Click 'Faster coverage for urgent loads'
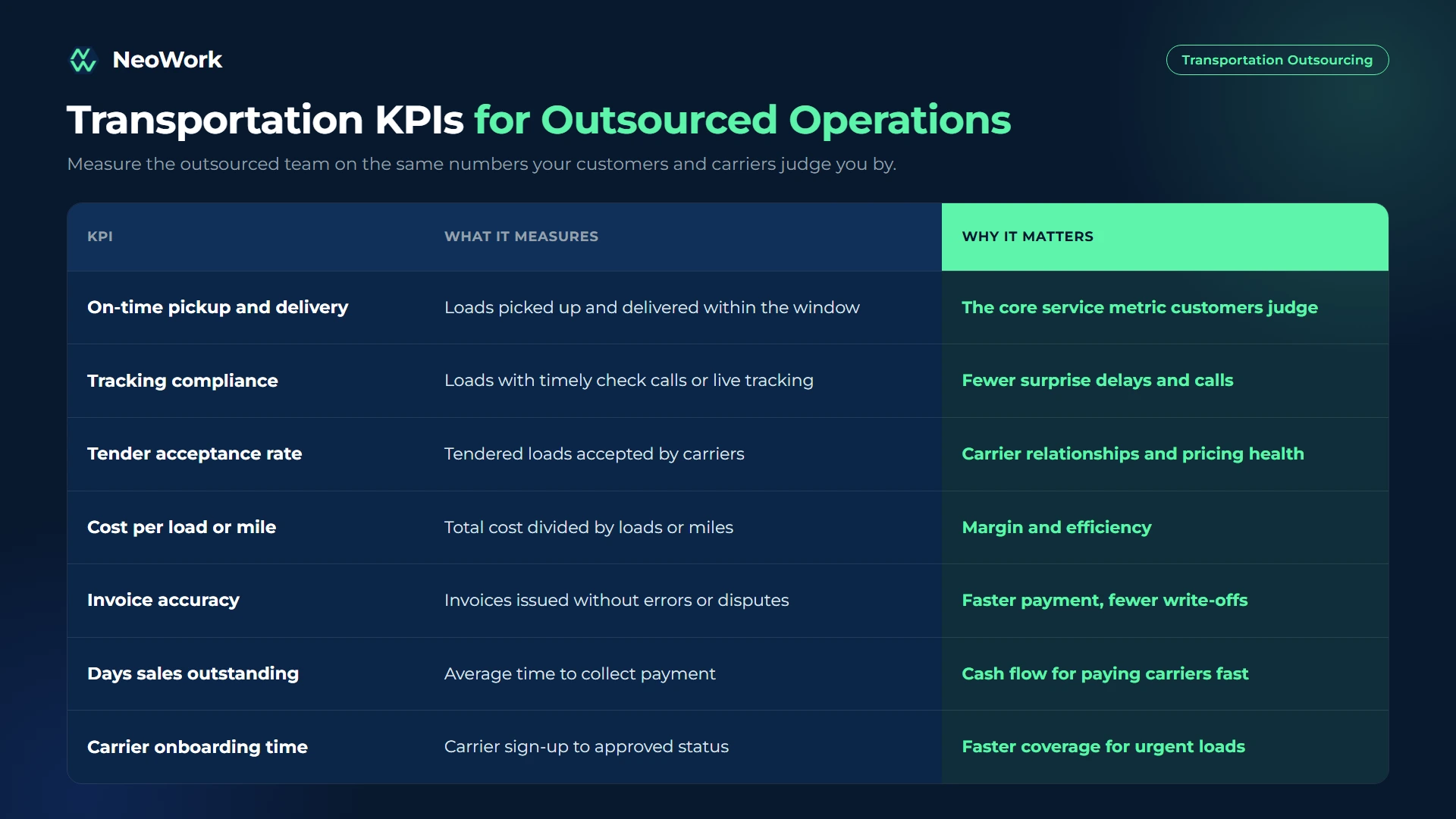The width and height of the screenshot is (1456, 819). 1103,747
